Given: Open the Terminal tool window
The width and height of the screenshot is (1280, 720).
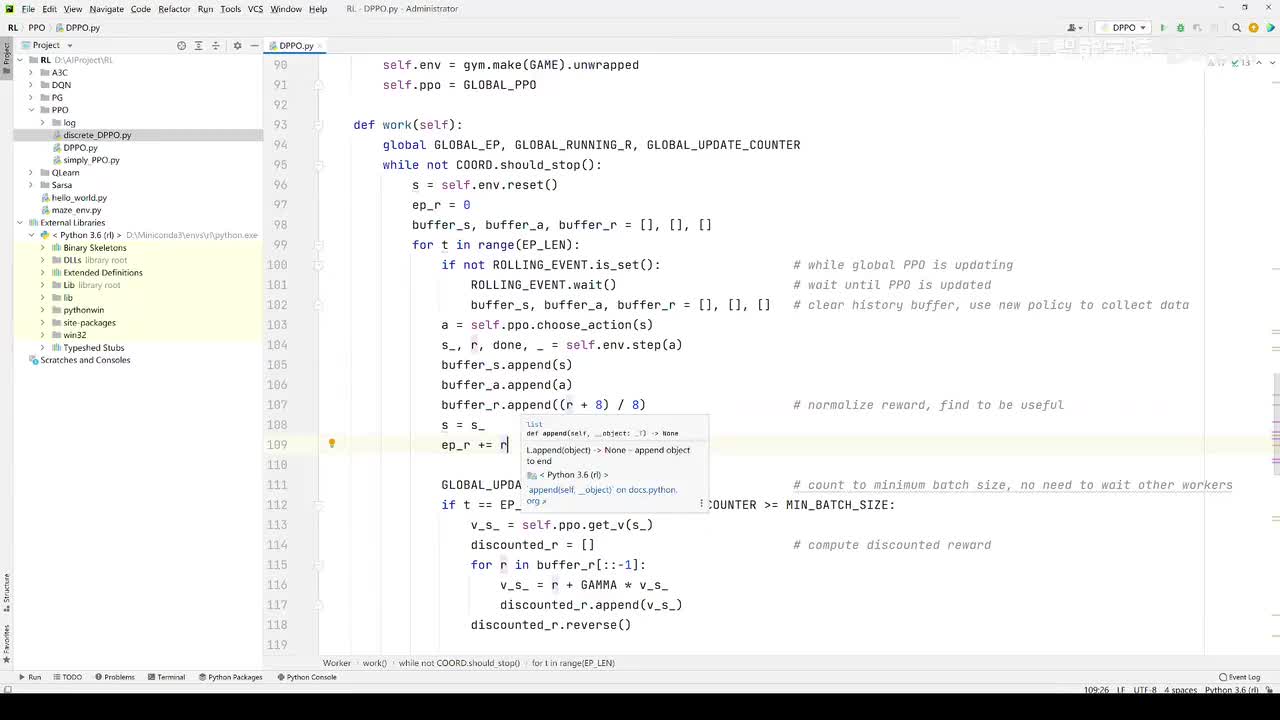Looking at the screenshot, I should pyautogui.click(x=165, y=677).
